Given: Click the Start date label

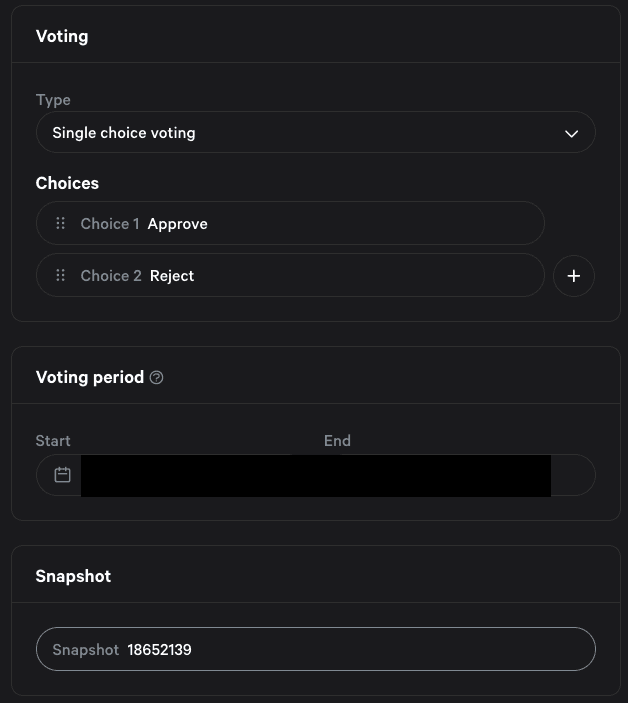Looking at the screenshot, I should point(53,441).
